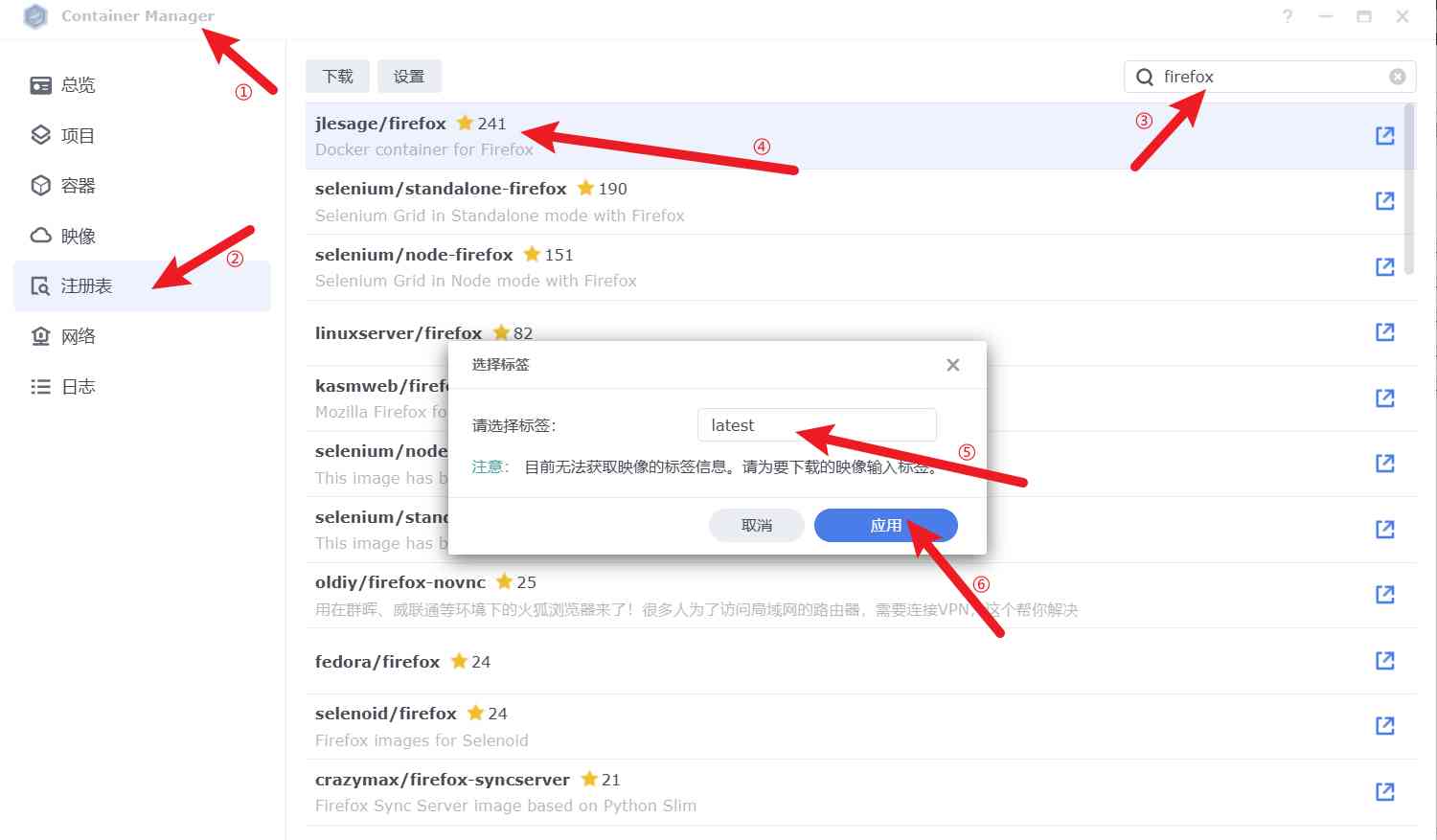Click the 映像 image cloud icon
The image size is (1437, 840).
click(40, 236)
